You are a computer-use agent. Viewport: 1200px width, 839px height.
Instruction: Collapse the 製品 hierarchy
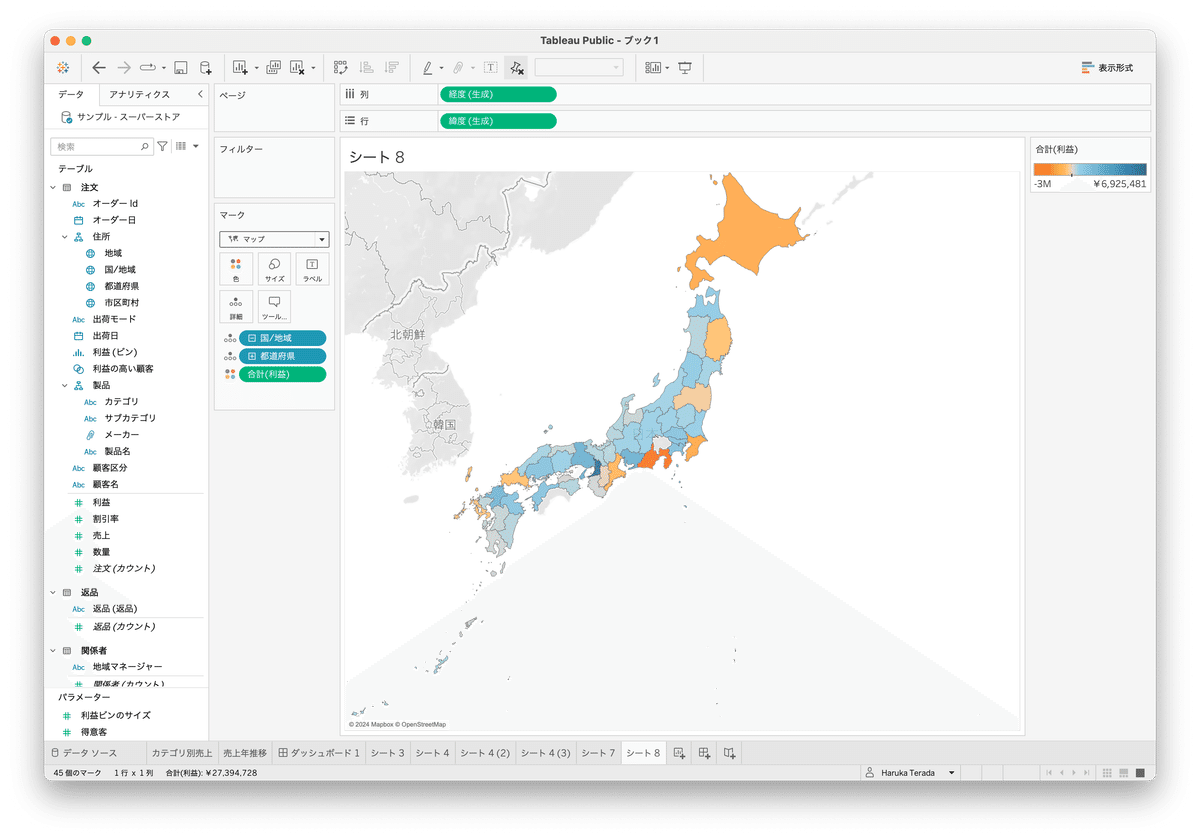pyautogui.click(x=65, y=385)
